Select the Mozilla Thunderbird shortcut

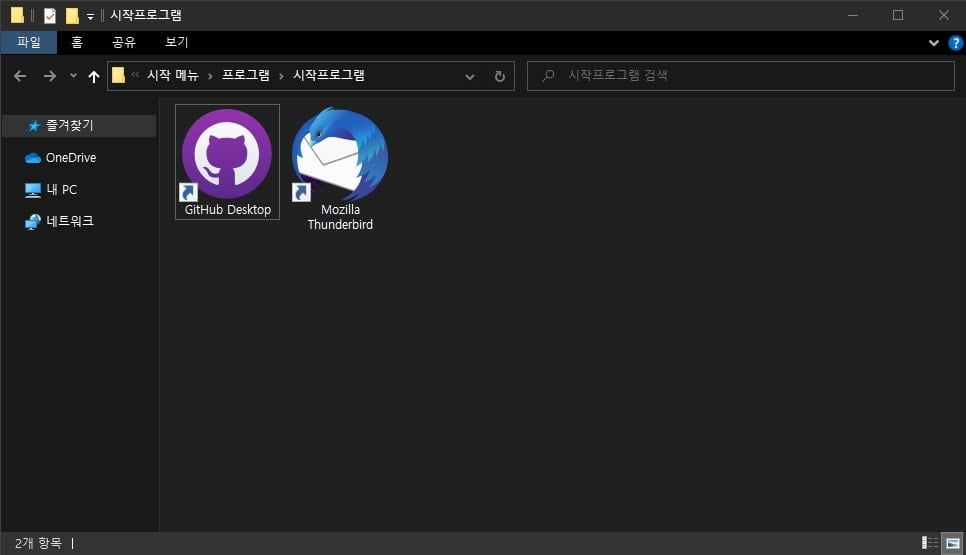tap(340, 169)
